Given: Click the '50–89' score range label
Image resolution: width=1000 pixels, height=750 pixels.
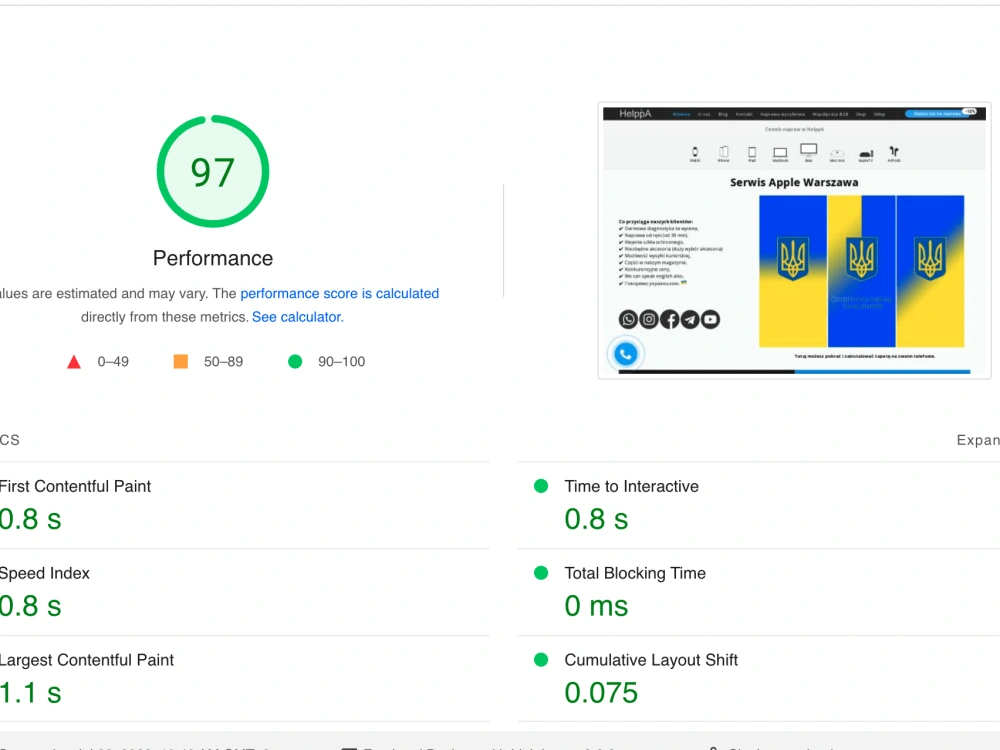Looking at the screenshot, I should [x=223, y=362].
